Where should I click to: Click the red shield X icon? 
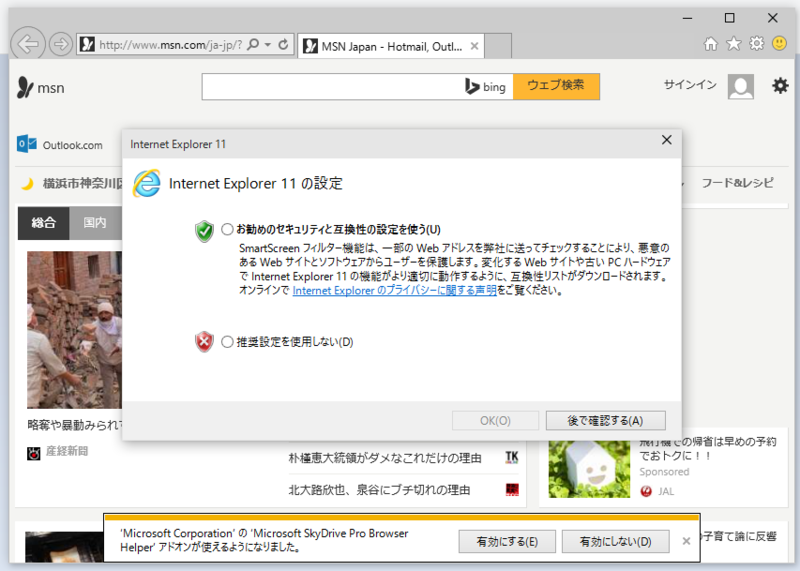point(205,342)
